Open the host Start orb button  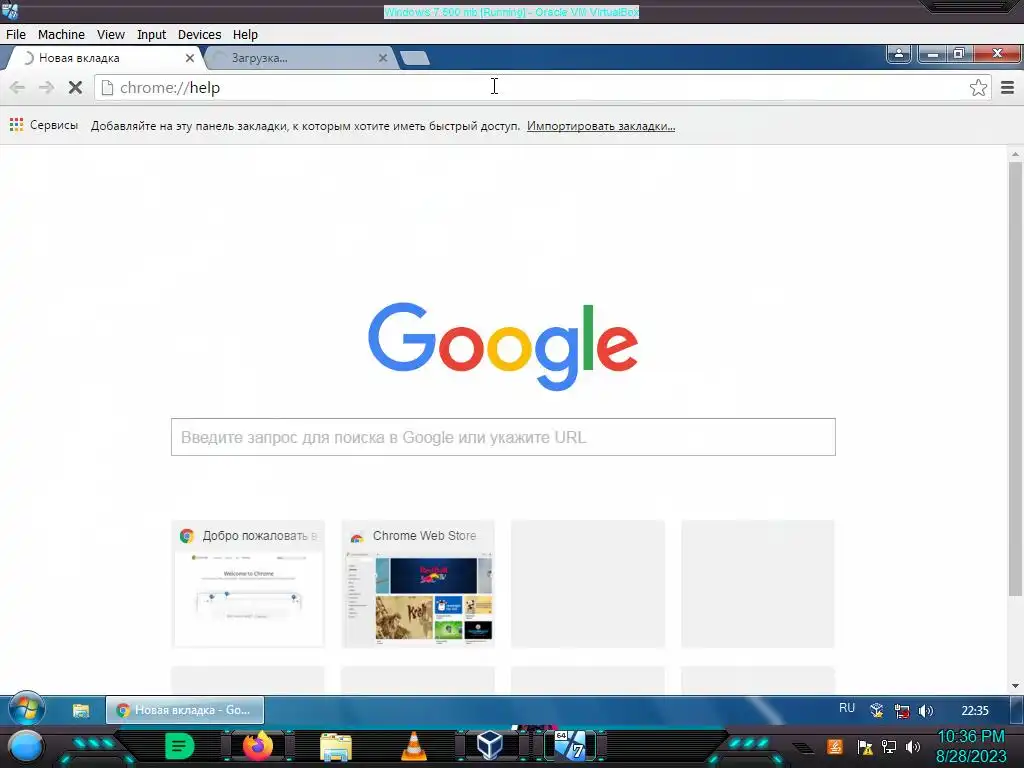(25, 746)
